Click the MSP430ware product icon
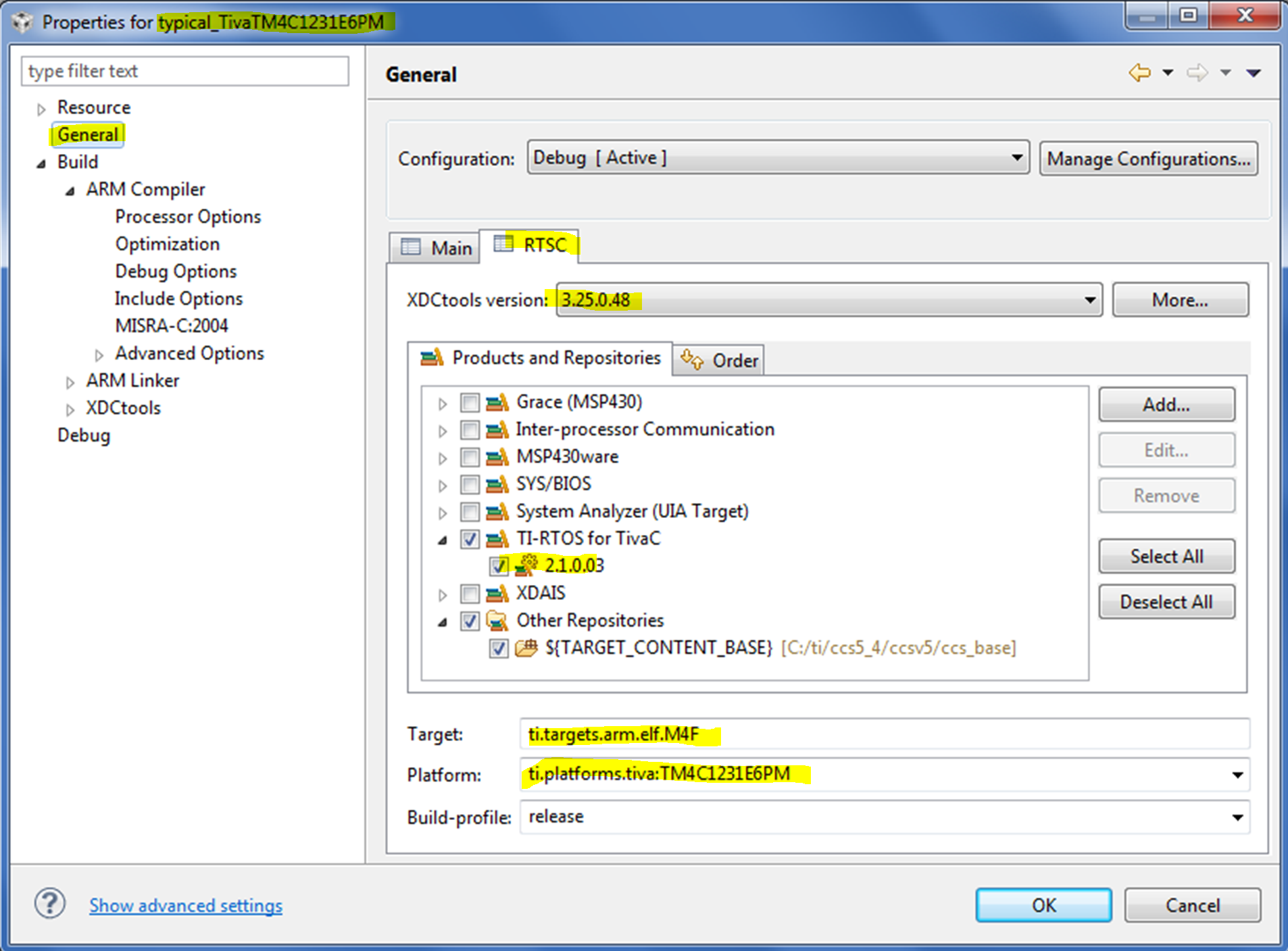 point(497,457)
